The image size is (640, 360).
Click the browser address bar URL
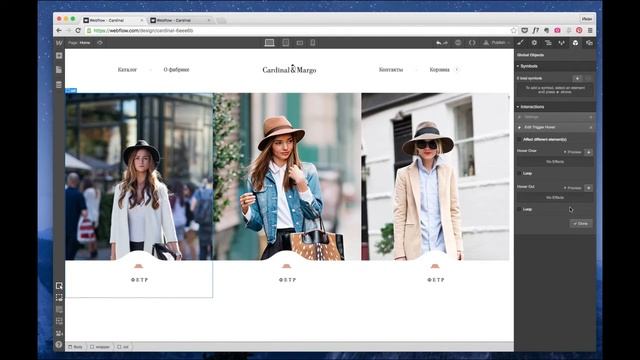coord(143,31)
